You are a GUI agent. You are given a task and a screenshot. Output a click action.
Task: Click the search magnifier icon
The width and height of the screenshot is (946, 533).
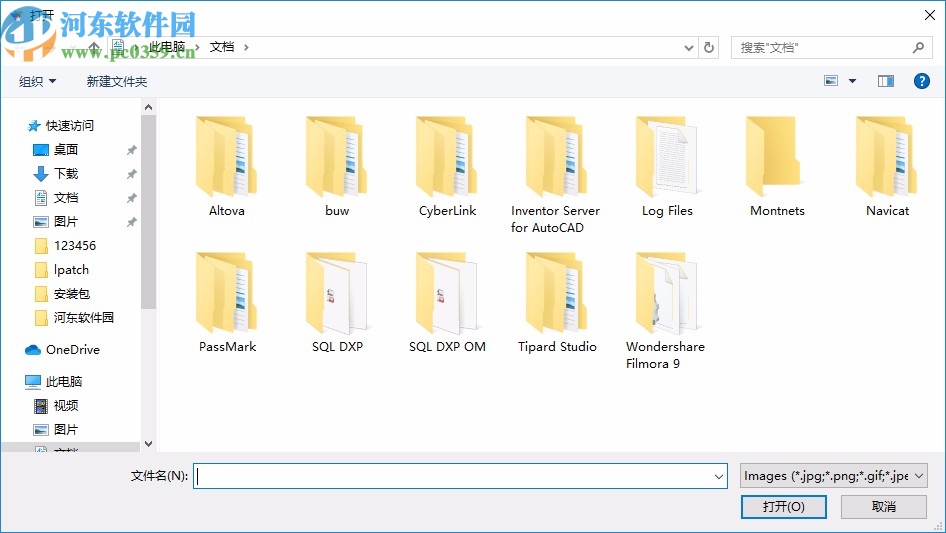point(918,47)
